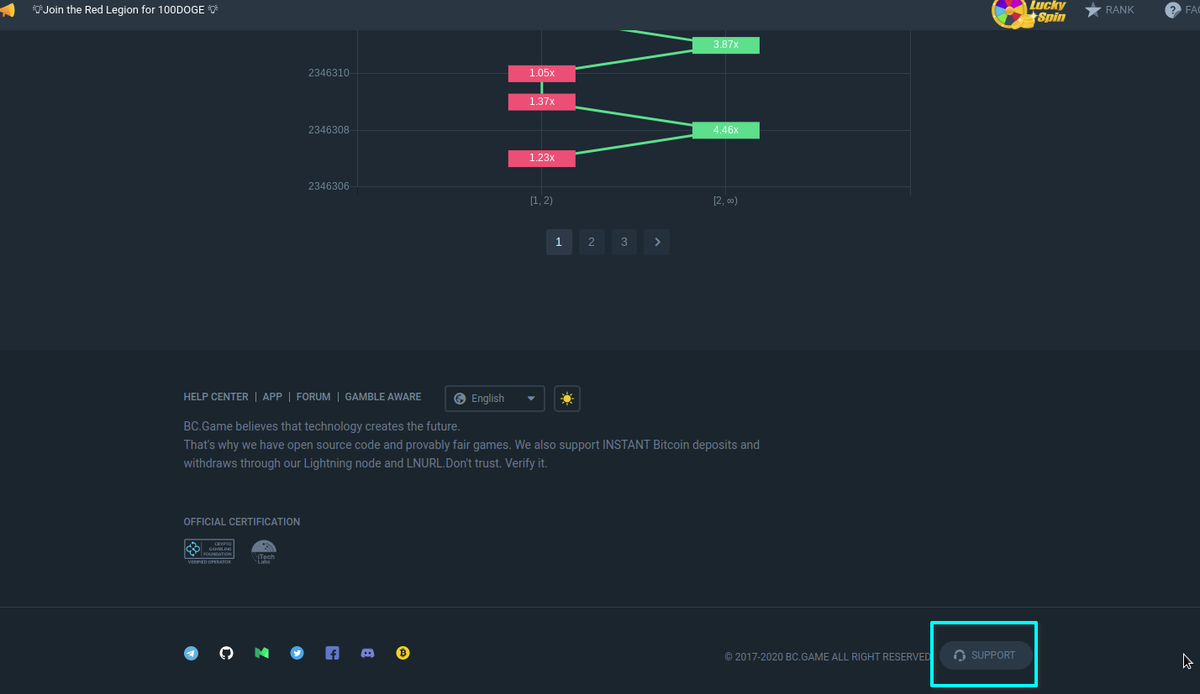Click the yellow Bitcoin forum icon
Image resolution: width=1200 pixels, height=694 pixels.
point(403,653)
